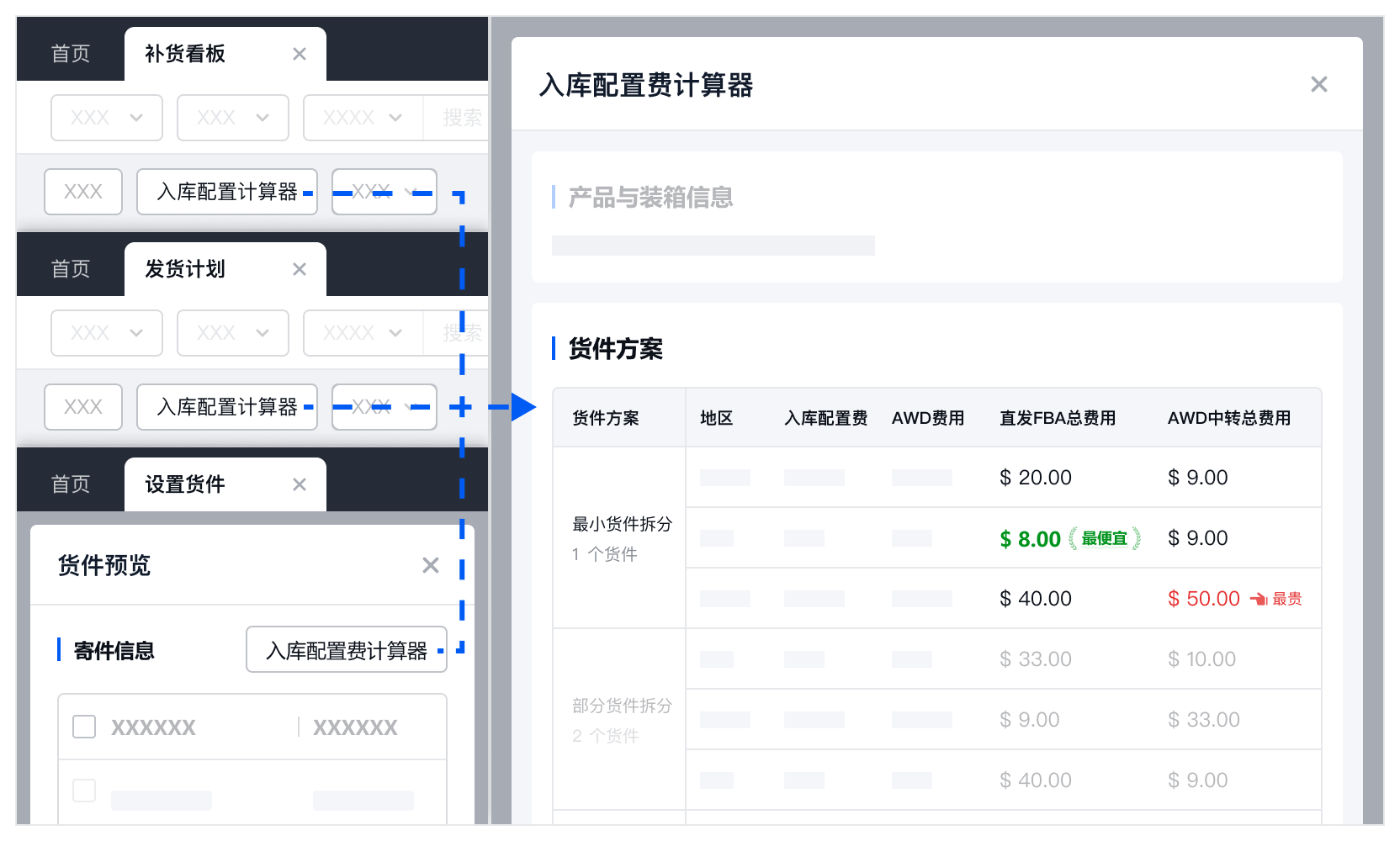This screenshot has width=1400, height=841.
Task: Click the 货件方案 section heading
Action: point(616,348)
